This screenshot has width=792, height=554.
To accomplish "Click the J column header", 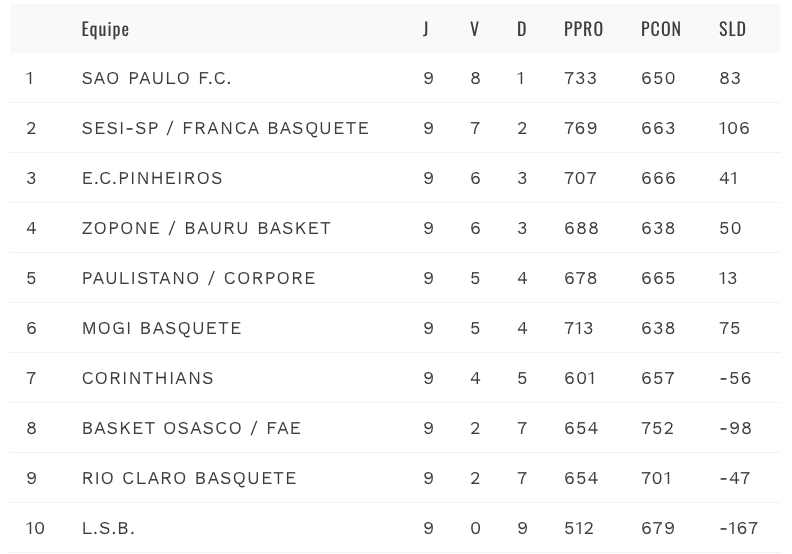I will [426, 29].
